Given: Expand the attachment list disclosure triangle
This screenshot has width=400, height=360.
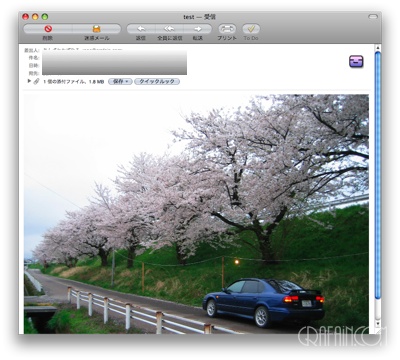Looking at the screenshot, I should click(29, 81).
